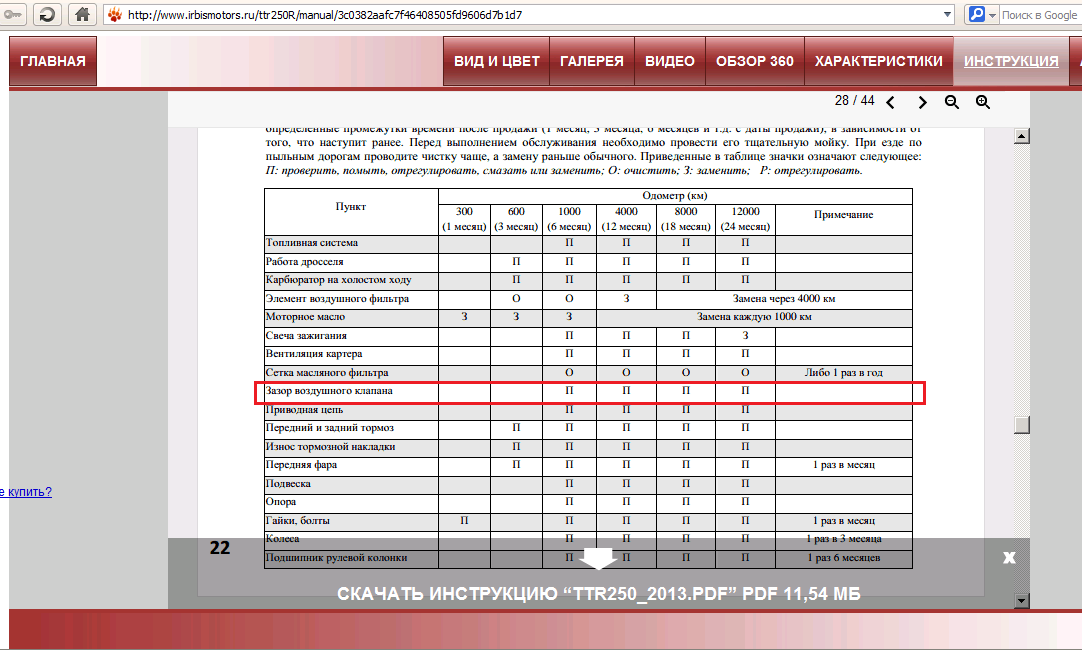The height and width of the screenshot is (651, 1082).
Task: Click 'Одометр (км)' table header
Action: 675,196
